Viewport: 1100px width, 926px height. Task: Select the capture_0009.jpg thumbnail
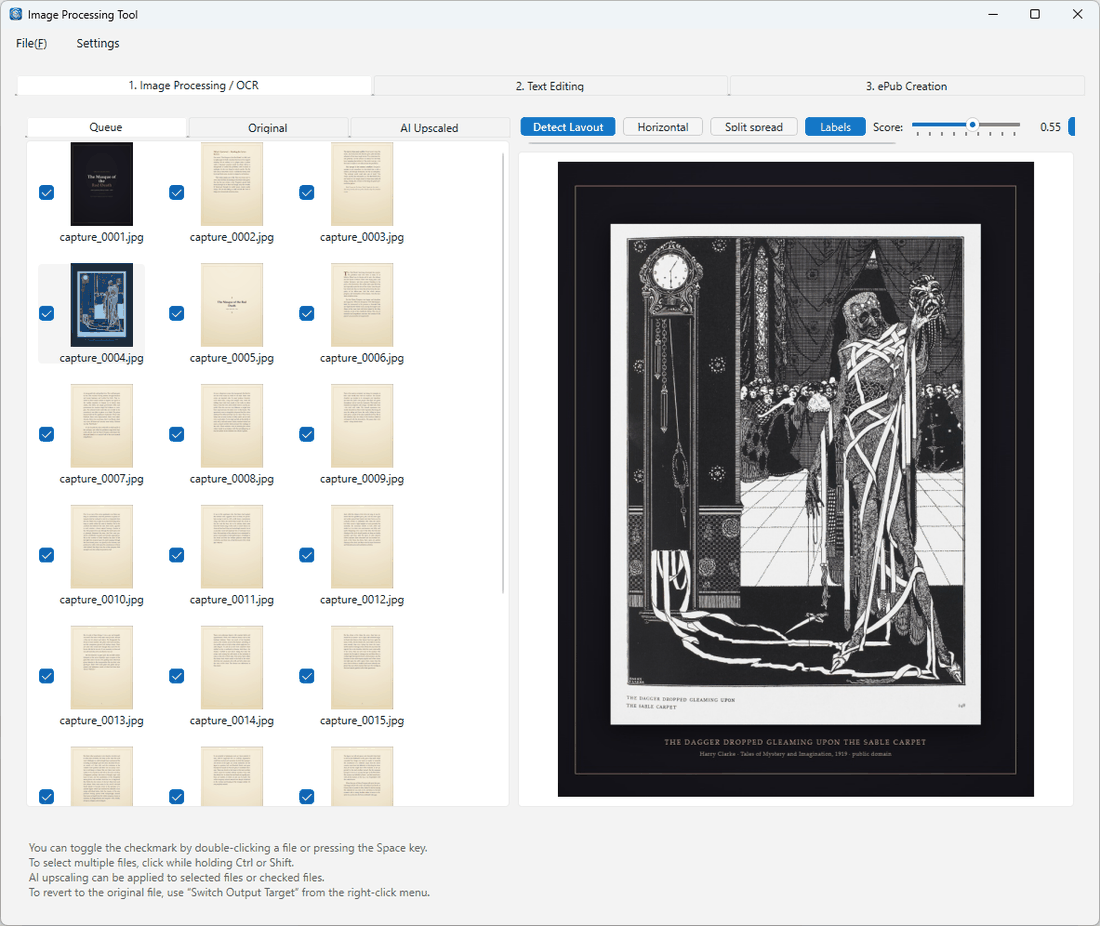[x=362, y=426]
